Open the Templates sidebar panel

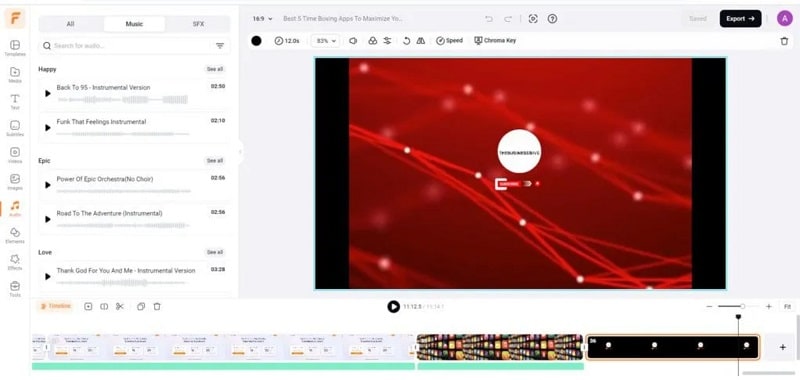(x=15, y=47)
